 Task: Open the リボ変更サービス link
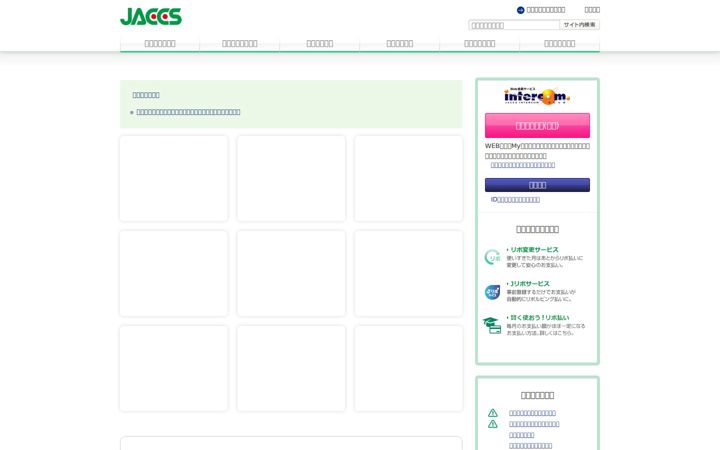pos(534,250)
